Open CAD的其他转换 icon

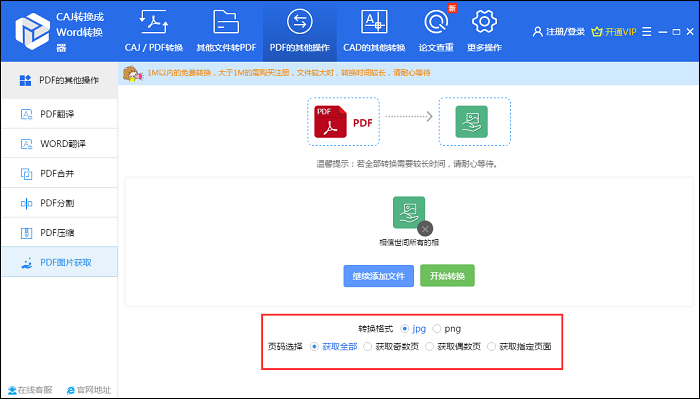374,22
